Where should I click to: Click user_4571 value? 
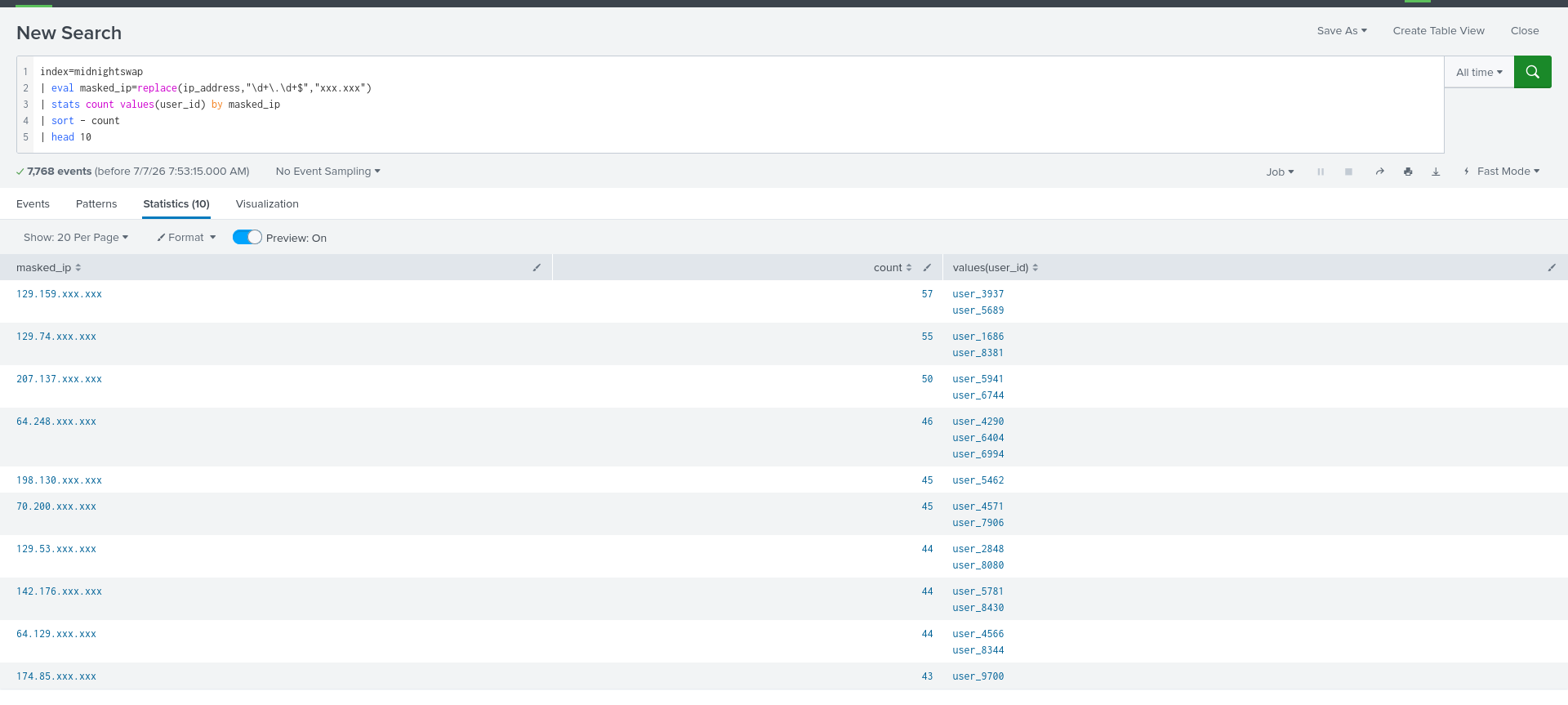(x=978, y=506)
